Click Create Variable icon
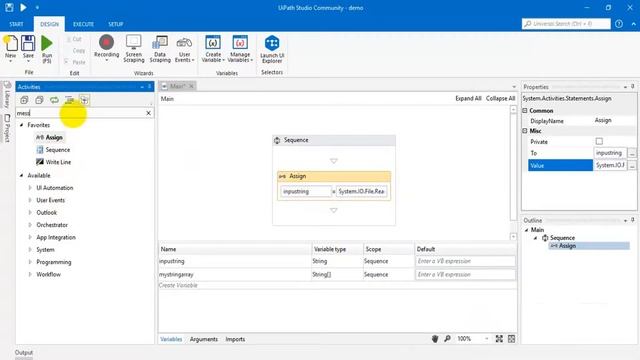 [x=213, y=42]
